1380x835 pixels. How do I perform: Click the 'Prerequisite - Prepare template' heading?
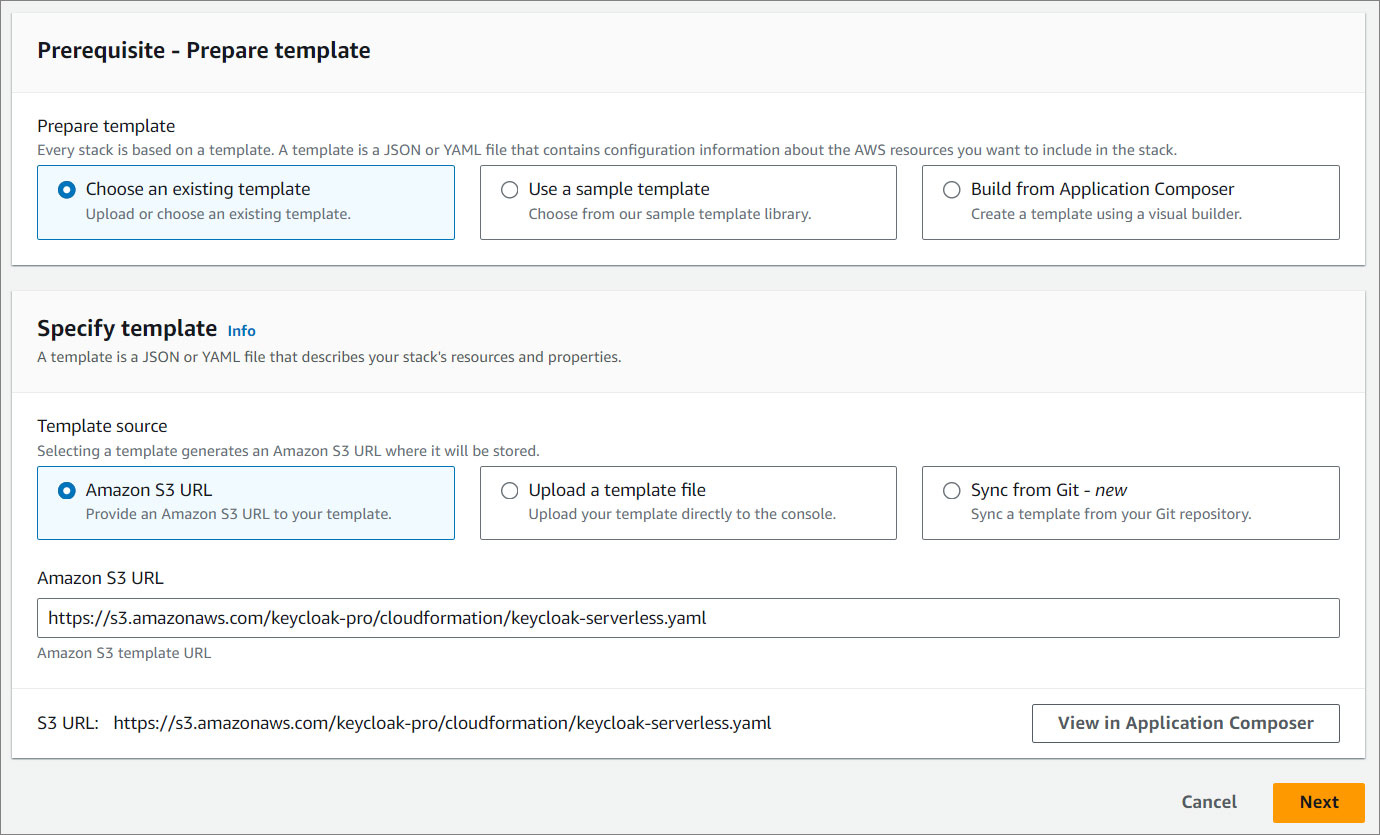(x=204, y=50)
